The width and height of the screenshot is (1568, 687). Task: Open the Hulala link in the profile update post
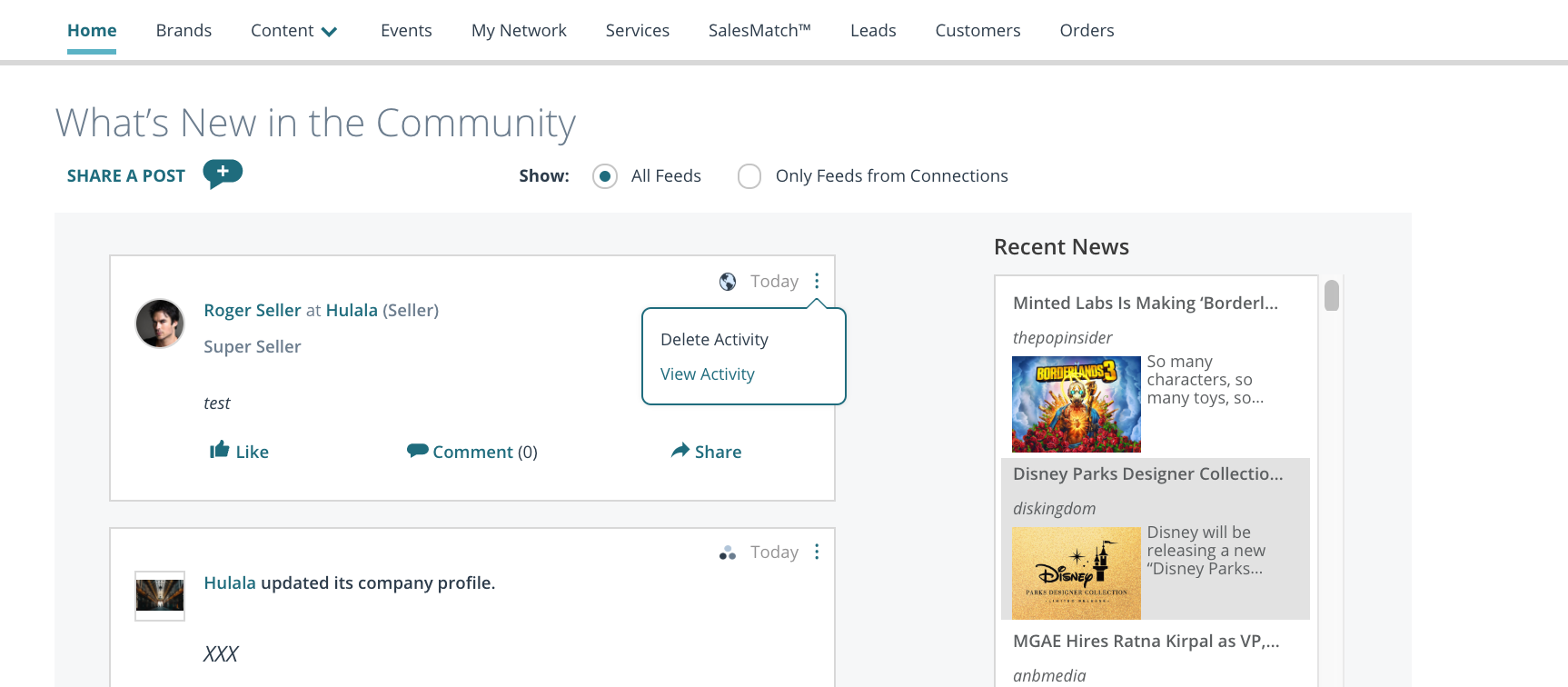230,583
